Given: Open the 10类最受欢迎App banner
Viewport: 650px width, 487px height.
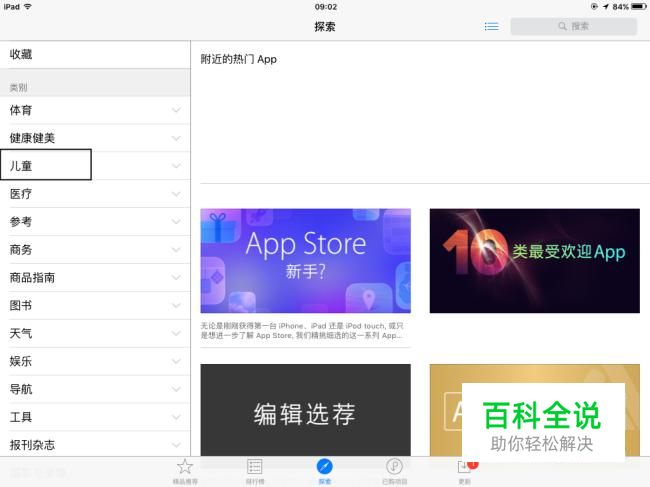Looking at the screenshot, I should tap(535, 261).
